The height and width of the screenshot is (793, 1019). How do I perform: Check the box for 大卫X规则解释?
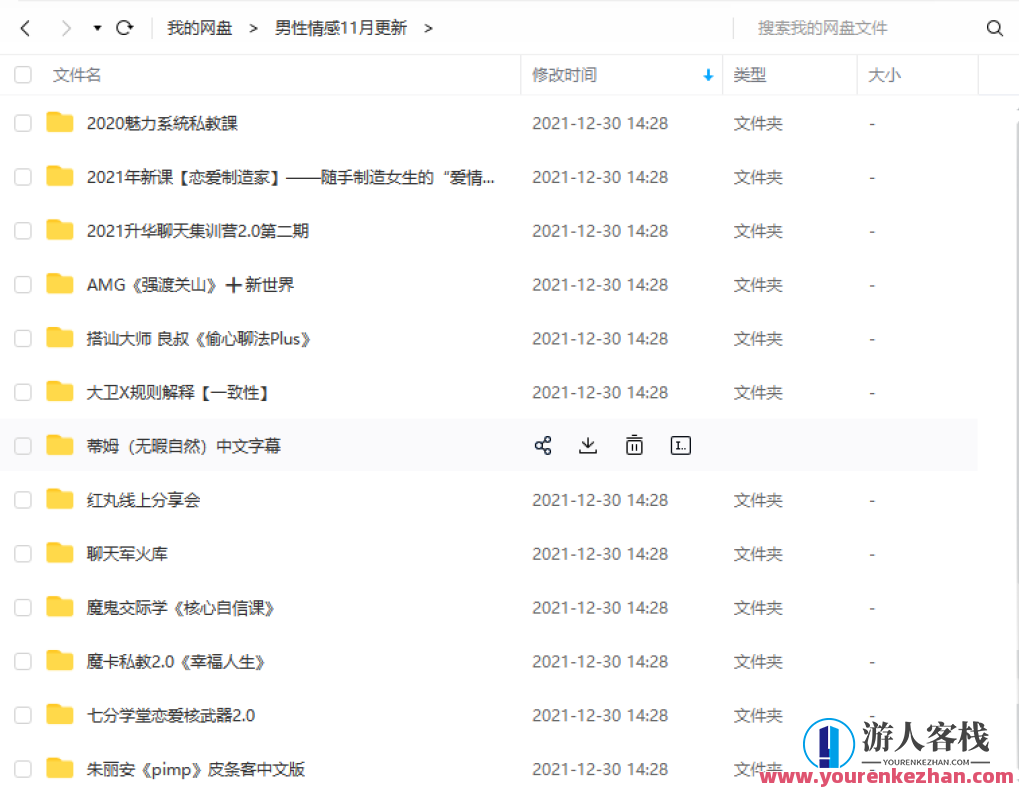[x=23, y=392]
